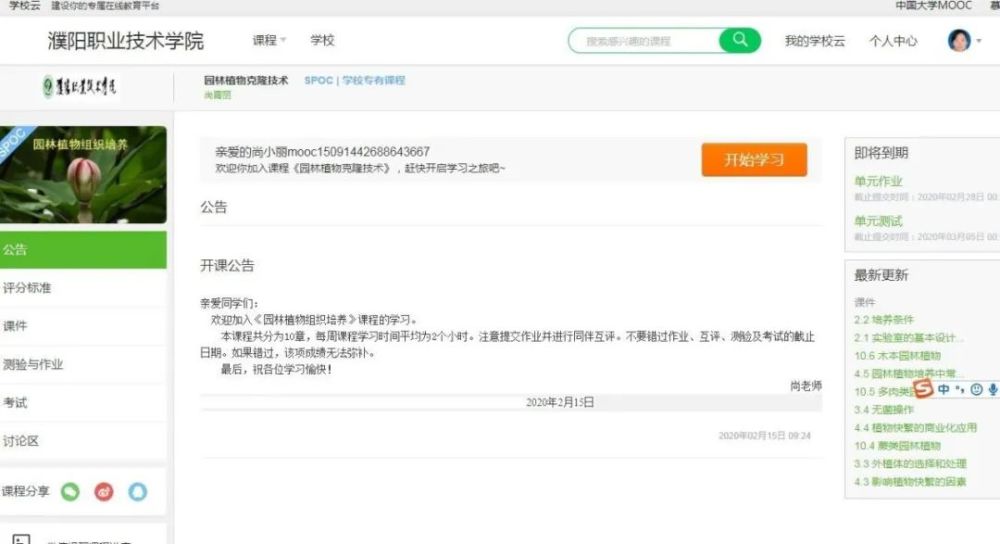
Task: Click the orange 开始学习 button
Action: 754,159
